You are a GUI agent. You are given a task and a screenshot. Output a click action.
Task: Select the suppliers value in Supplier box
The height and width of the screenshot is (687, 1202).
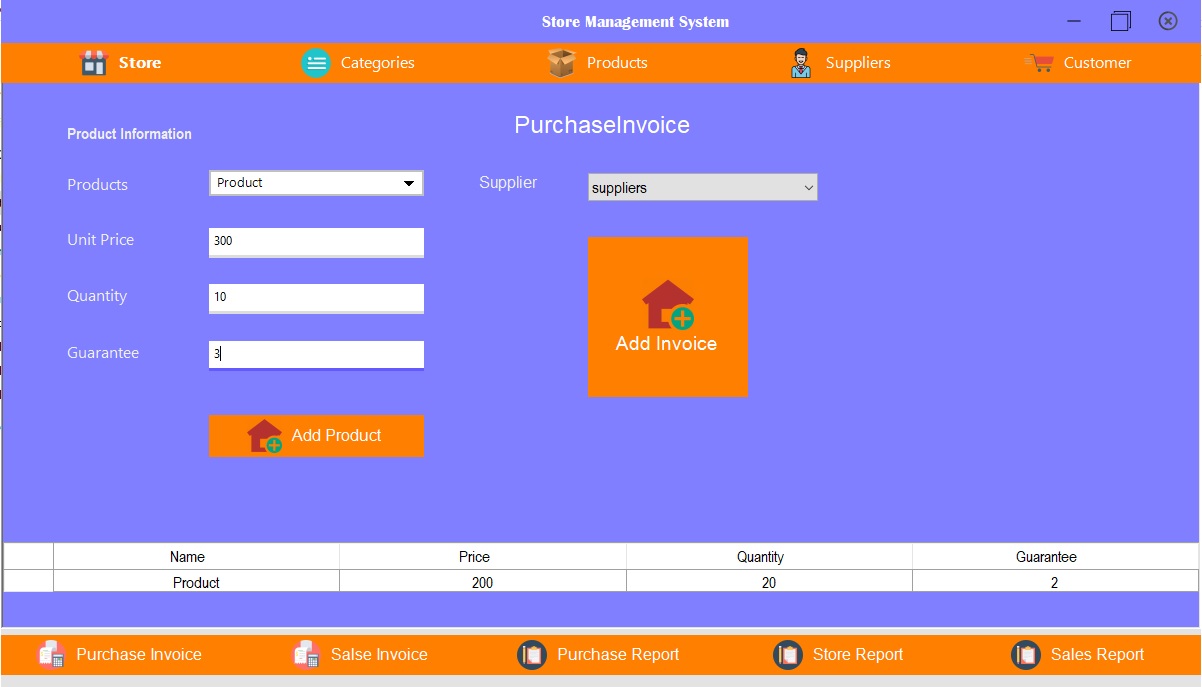point(619,188)
